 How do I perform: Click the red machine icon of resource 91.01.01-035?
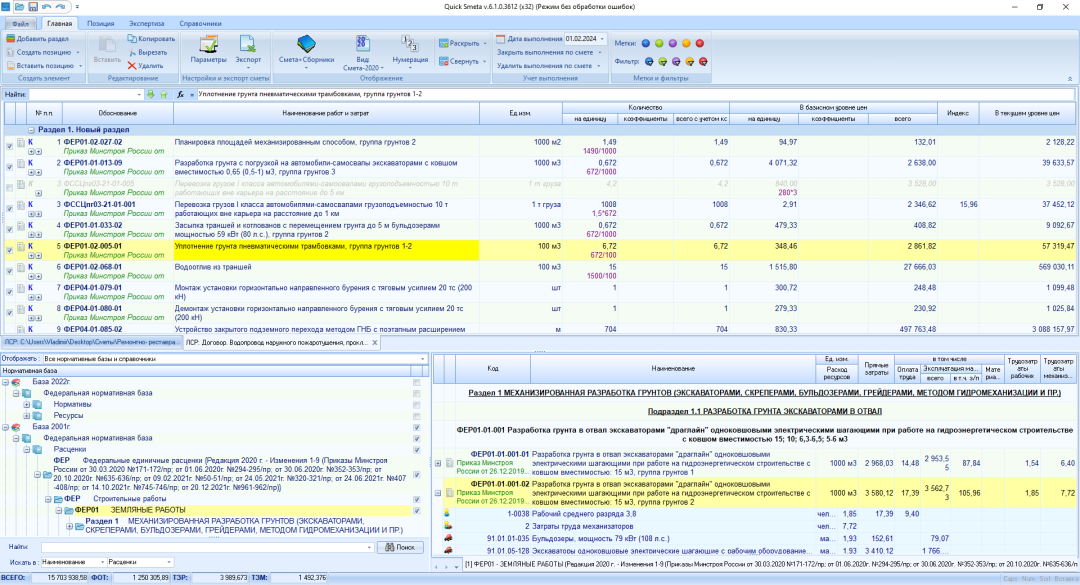coord(448,538)
